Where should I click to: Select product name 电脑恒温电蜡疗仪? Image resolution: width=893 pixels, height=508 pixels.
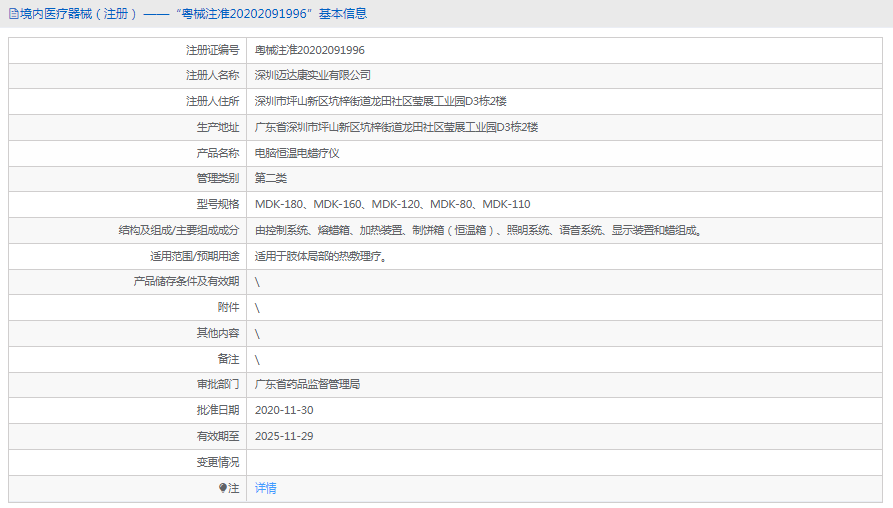pyautogui.click(x=297, y=153)
